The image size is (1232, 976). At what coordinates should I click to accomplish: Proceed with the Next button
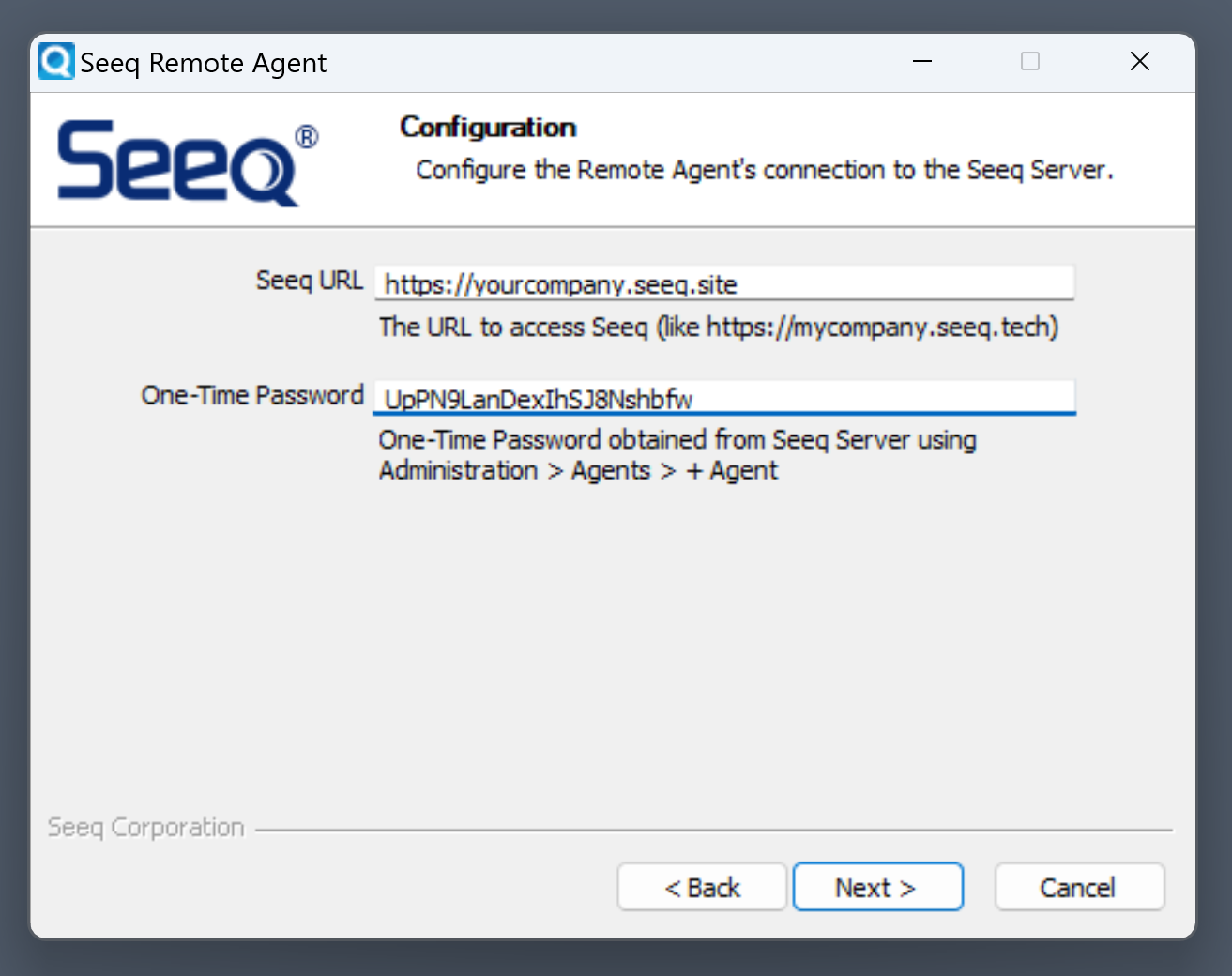(877, 887)
